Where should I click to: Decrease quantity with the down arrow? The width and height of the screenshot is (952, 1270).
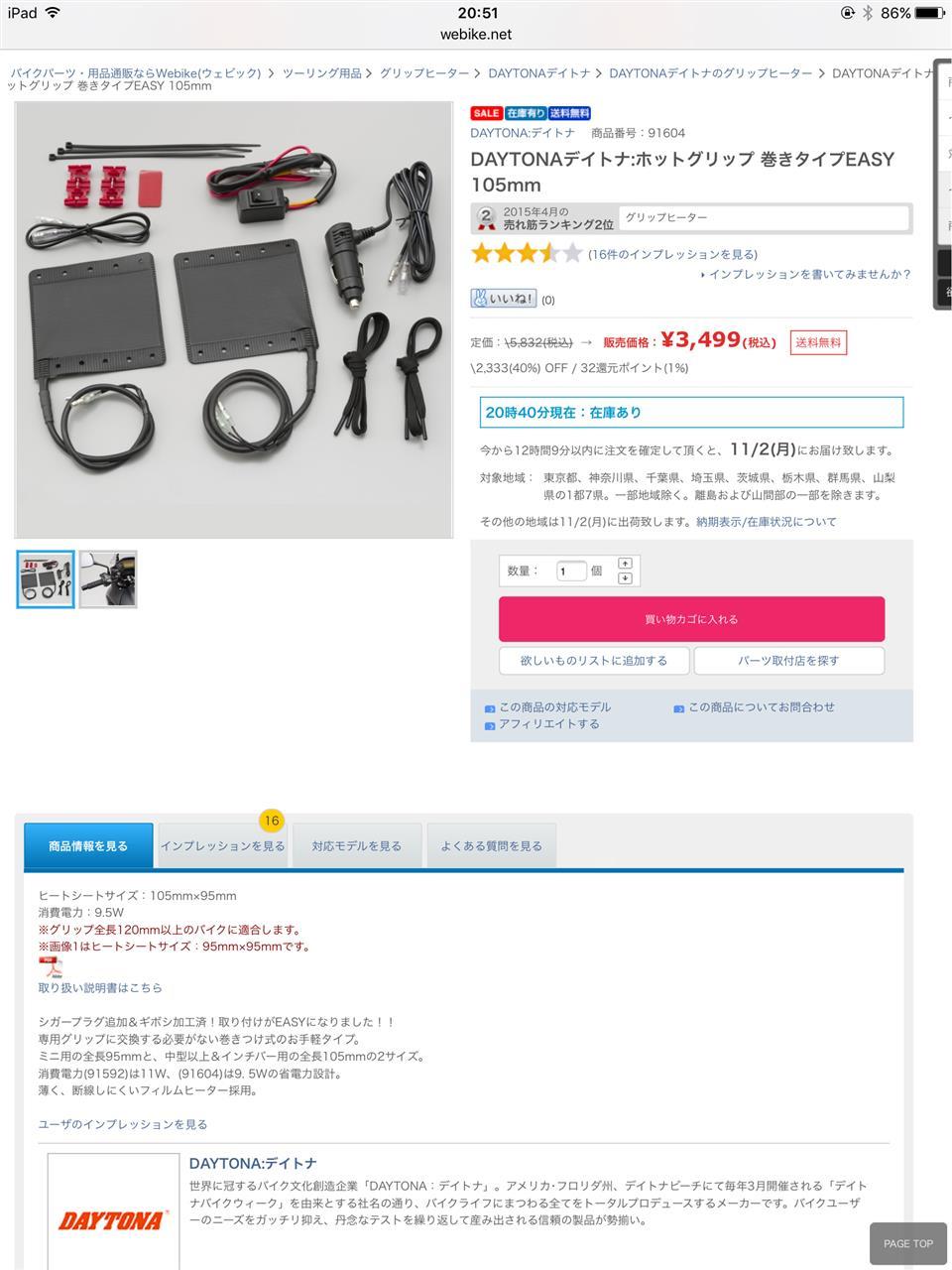click(625, 577)
